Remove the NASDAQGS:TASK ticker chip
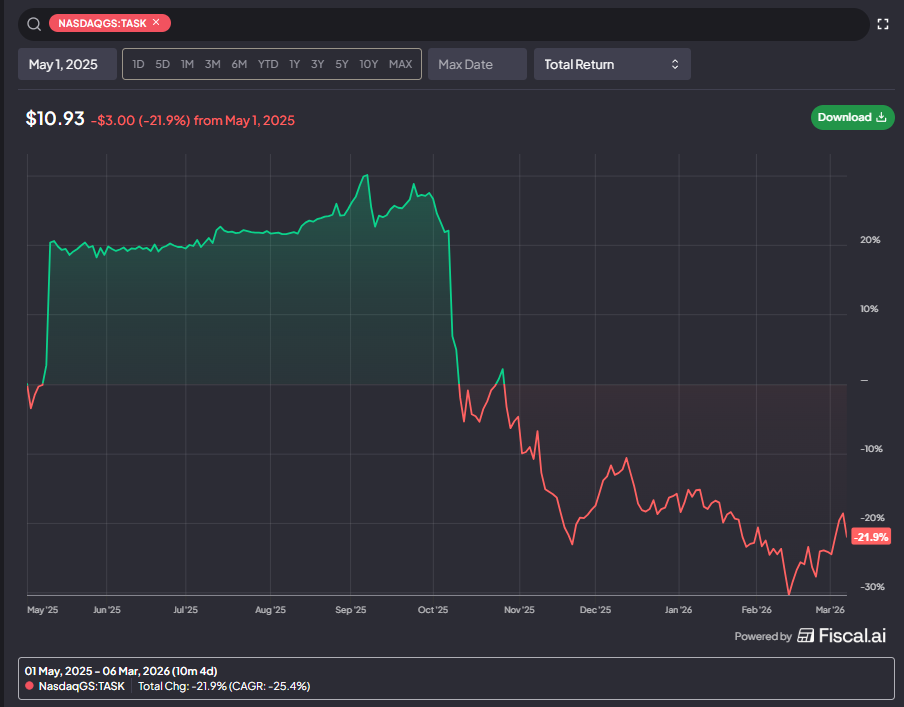The width and height of the screenshot is (904, 707). [156, 22]
